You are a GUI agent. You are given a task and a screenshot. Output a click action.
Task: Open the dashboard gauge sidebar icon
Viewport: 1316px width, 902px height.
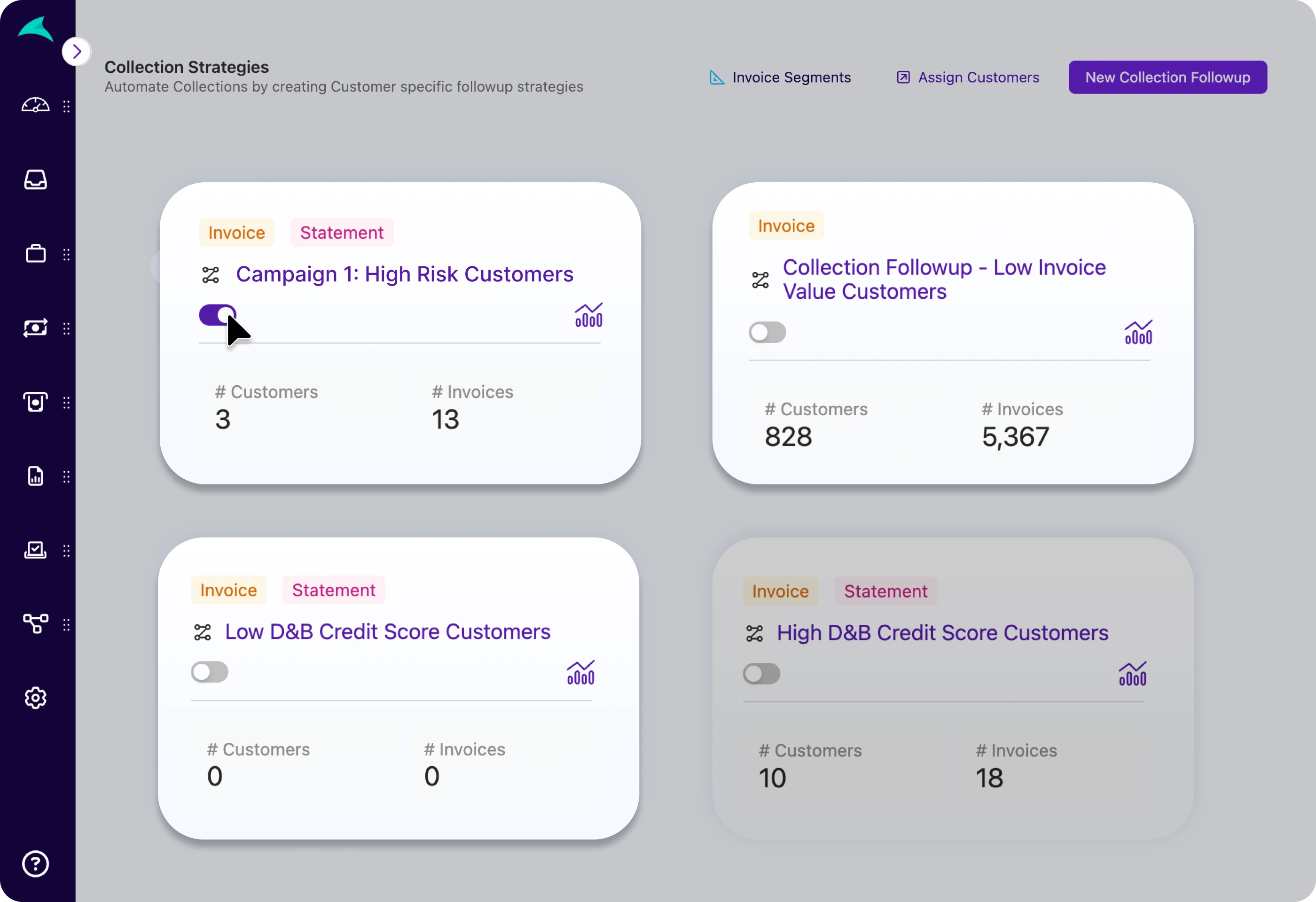(x=35, y=106)
